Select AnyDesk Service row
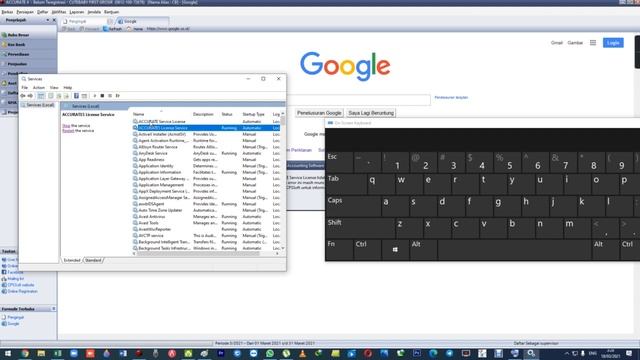640x360 pixels. tap(206, 153)
